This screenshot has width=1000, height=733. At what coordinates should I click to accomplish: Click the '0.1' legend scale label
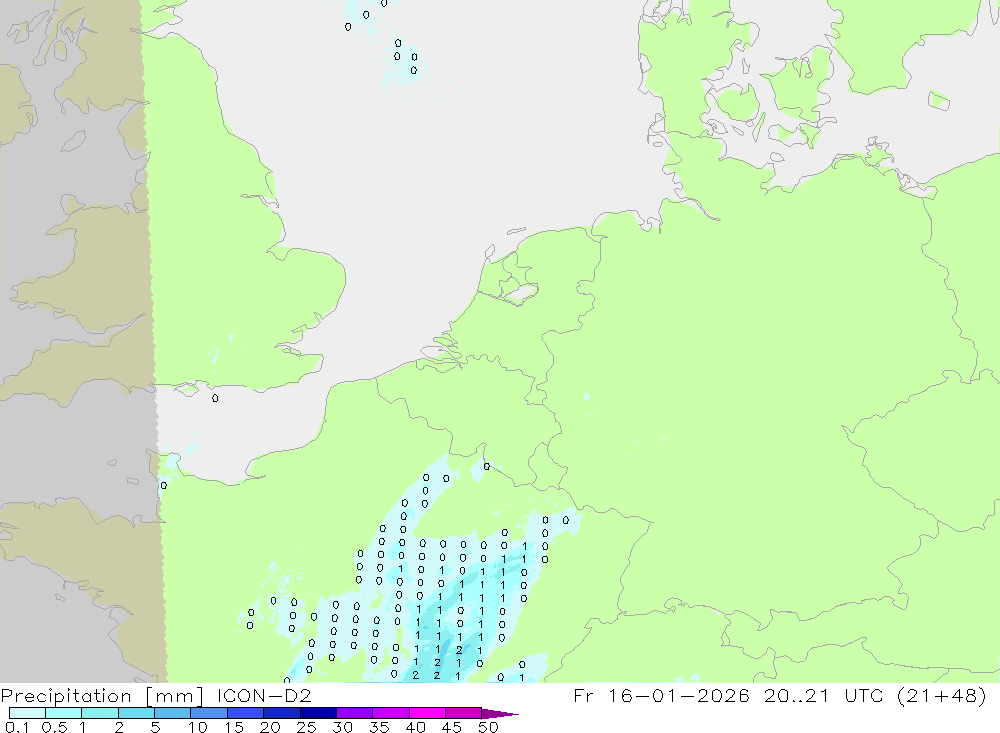click(x=17, y=727)
